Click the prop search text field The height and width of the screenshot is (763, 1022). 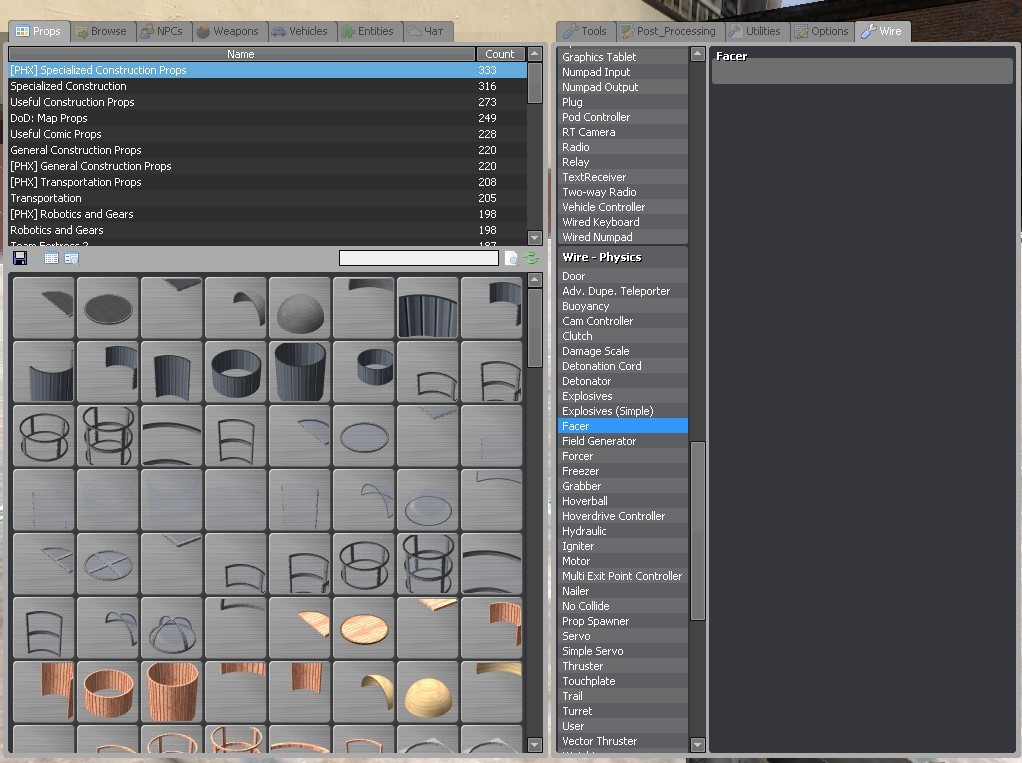(x=418, y=258)
